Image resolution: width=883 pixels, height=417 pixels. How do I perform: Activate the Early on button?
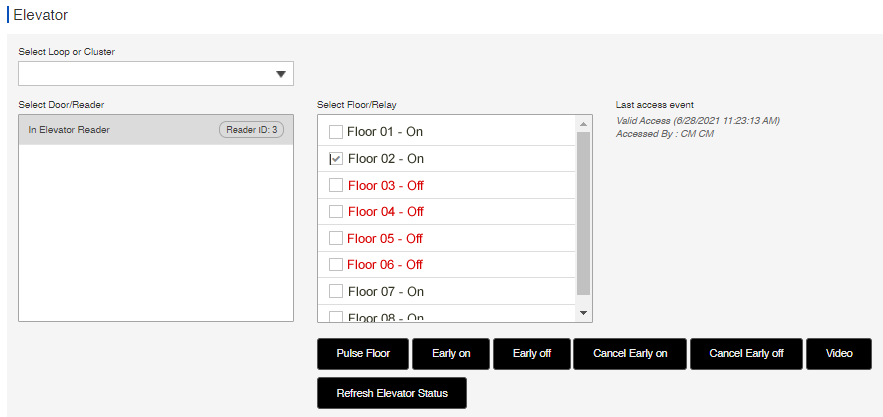451,354
